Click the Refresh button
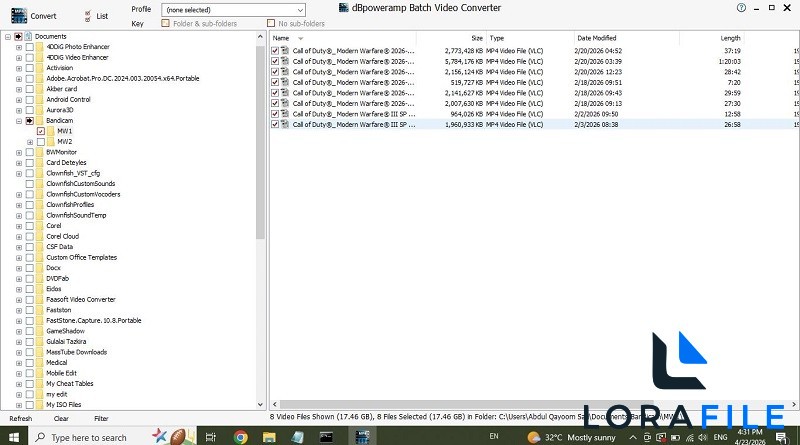Screen dimensions: 800x445 point(20,418)
